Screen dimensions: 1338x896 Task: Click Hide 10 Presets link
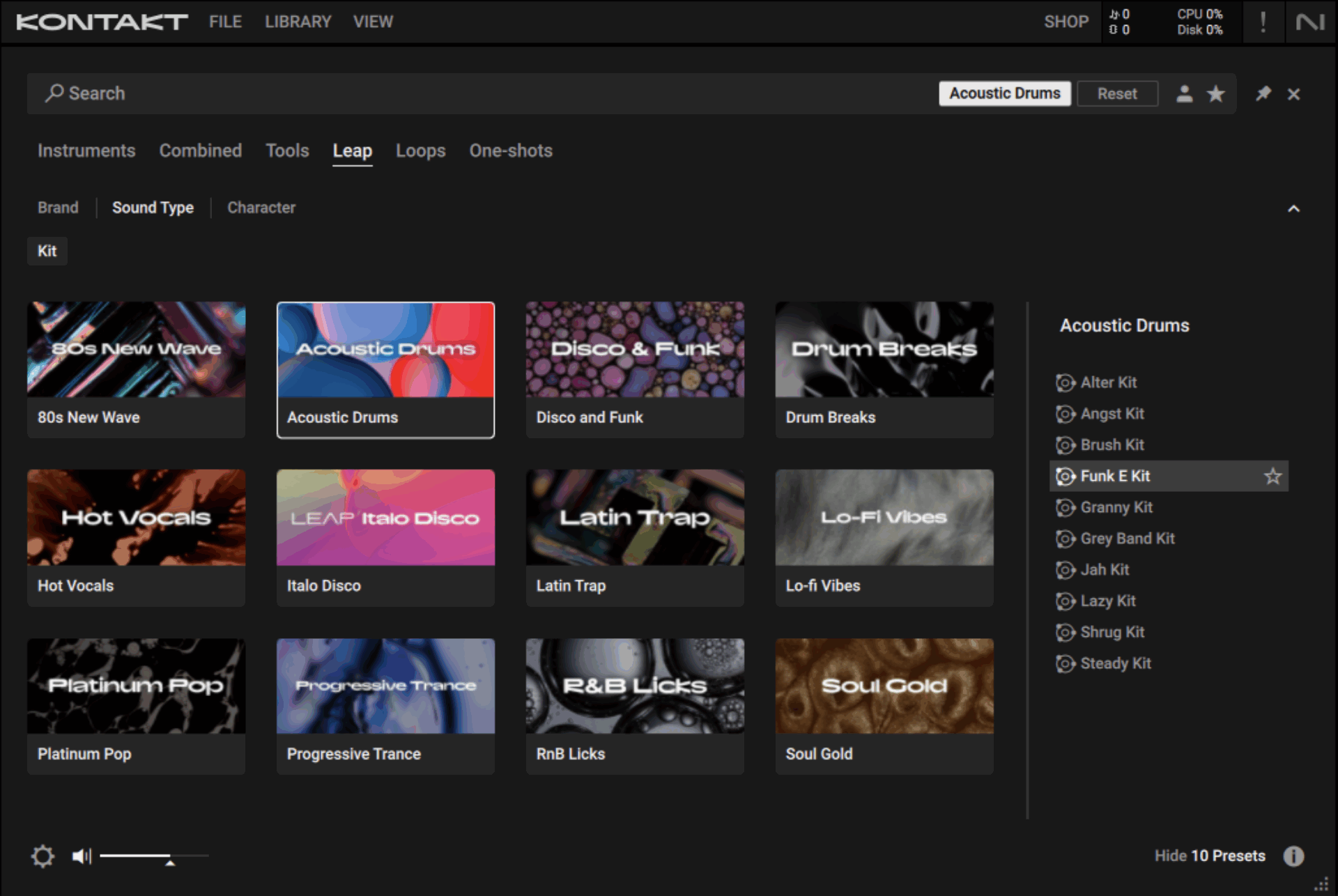point(1209,856)
